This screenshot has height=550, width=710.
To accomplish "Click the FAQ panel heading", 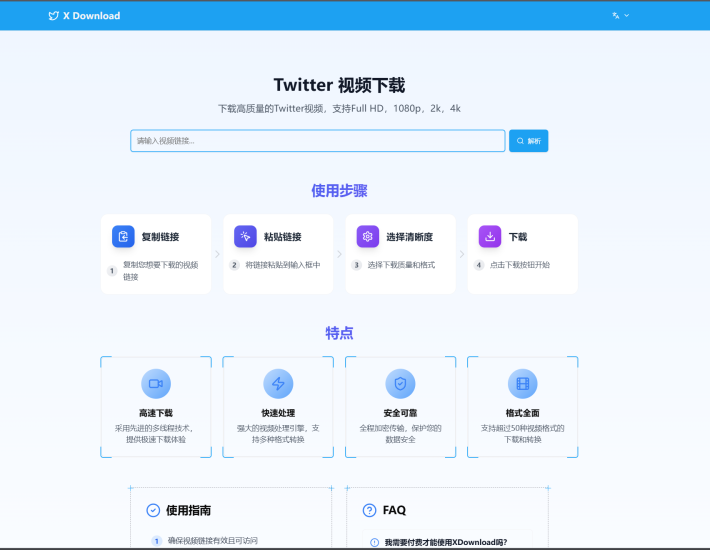I will pyautogui.click(x=394, y=510).
